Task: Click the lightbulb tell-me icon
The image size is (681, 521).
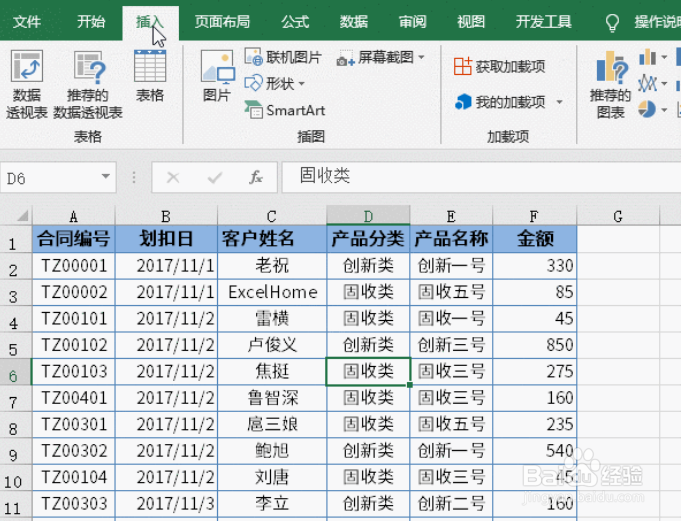Action: click(x=612, y=23)
